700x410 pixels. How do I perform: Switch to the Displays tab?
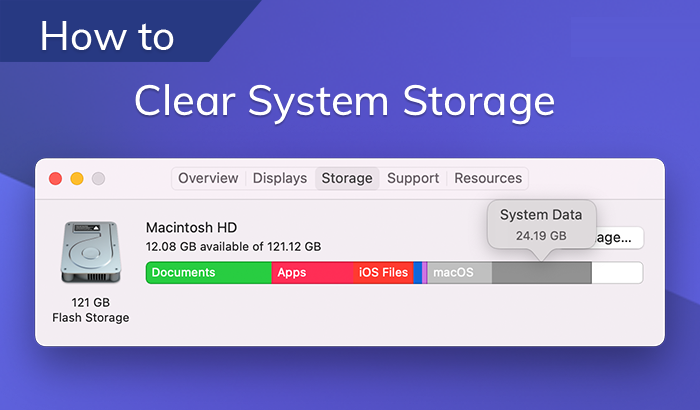click(280, 179)
